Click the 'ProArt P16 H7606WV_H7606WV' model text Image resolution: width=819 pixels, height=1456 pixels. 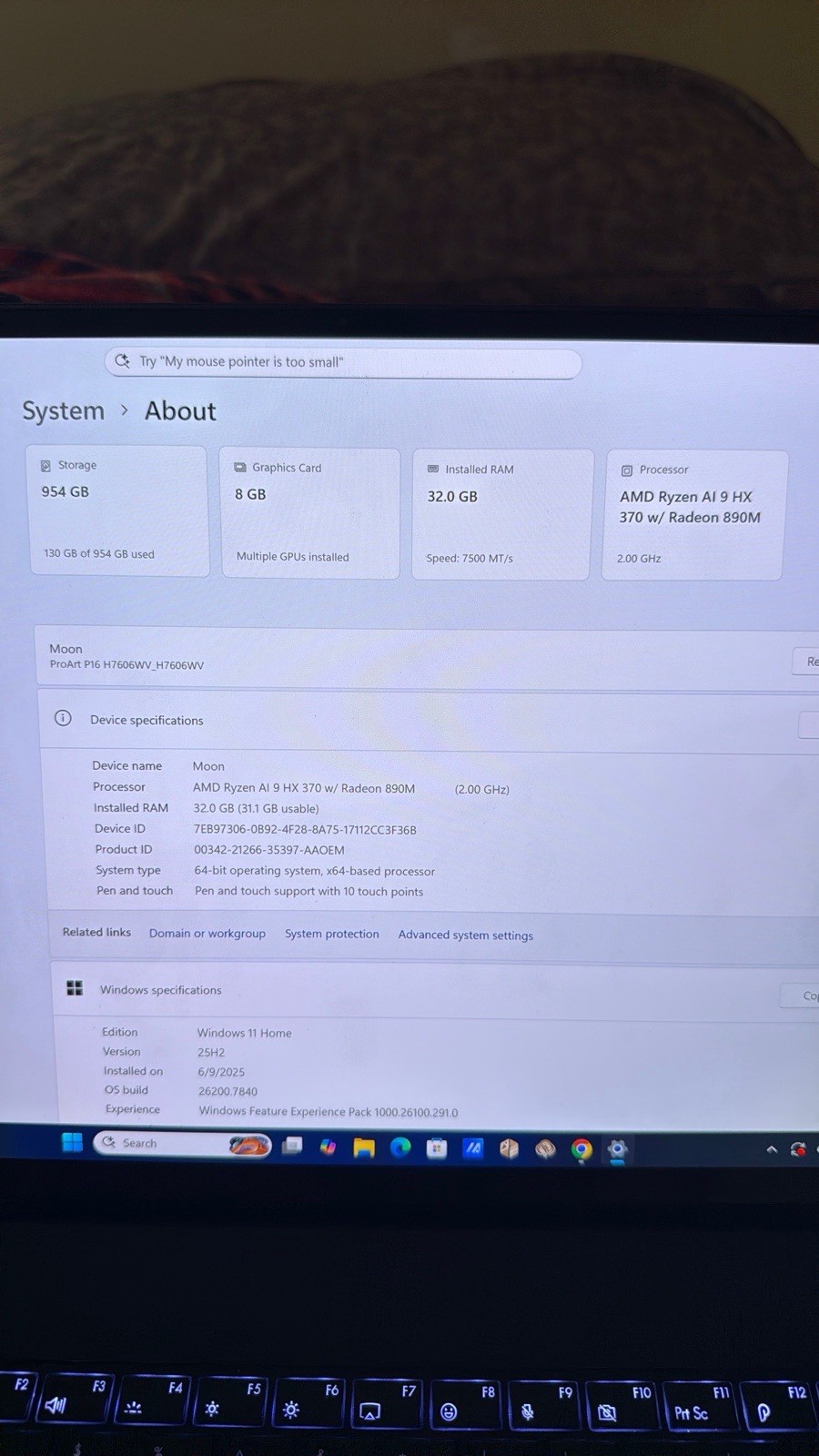click(126, 665)
